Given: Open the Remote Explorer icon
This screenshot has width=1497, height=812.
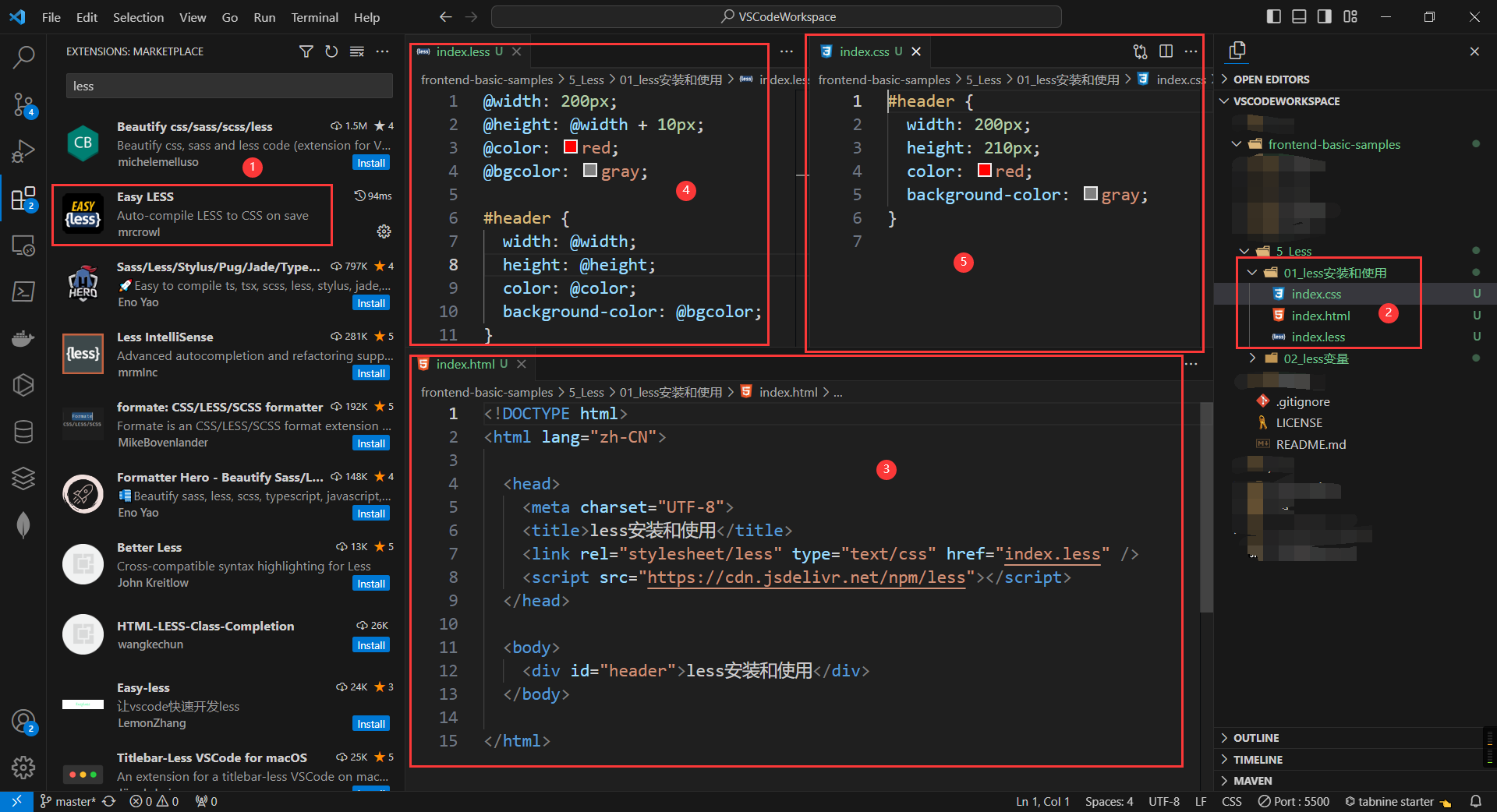Looking at the screenshot, I should tap(23, 245).
